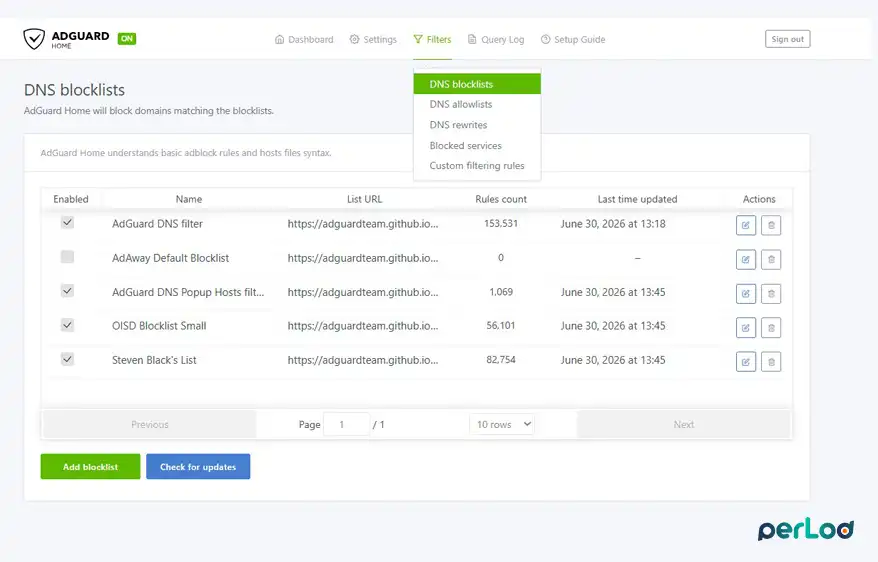Edit Steven Black's List entry
The height and width of the screenshot is (562, 878).
pyautogui.click(x=746, y=362)
